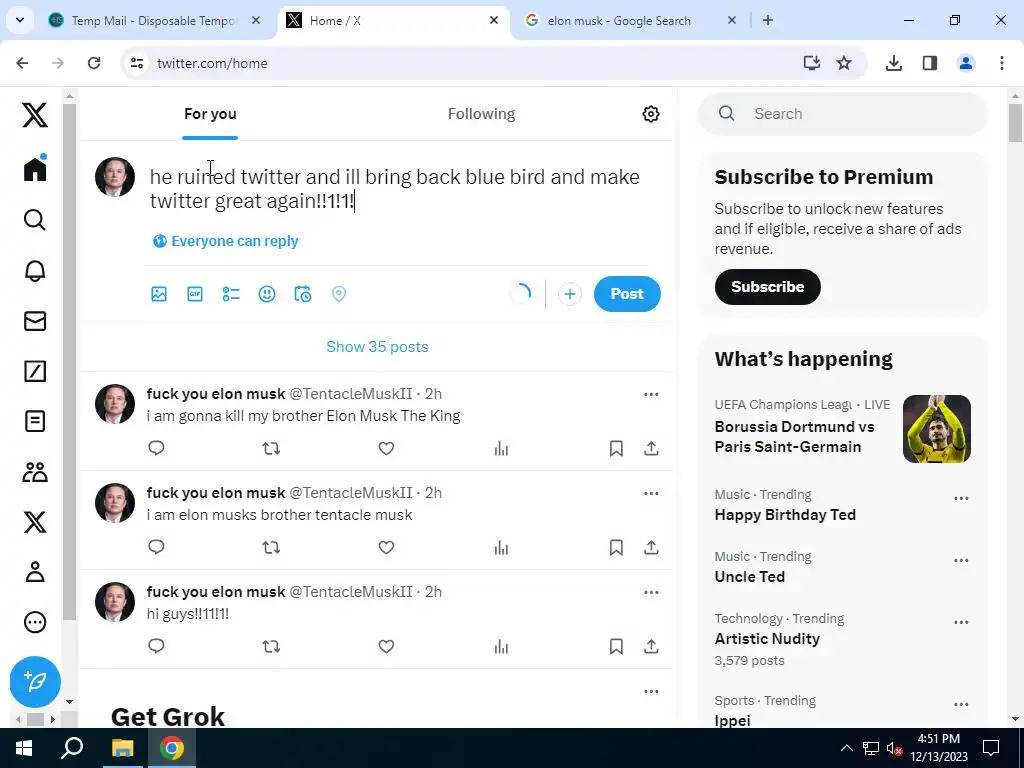This screenshot has height=768, width=1024.
Task: Bookmark this page with star icon
Action: (x=844, y=63)
